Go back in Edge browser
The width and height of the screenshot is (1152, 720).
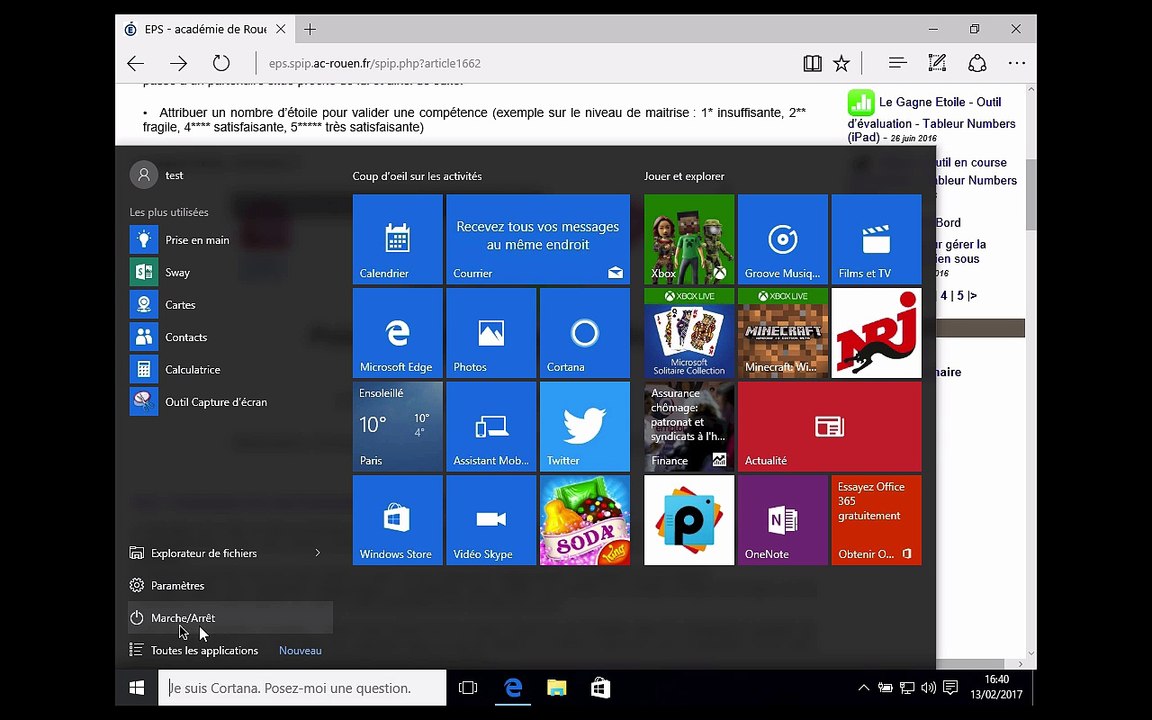point(136,63)
